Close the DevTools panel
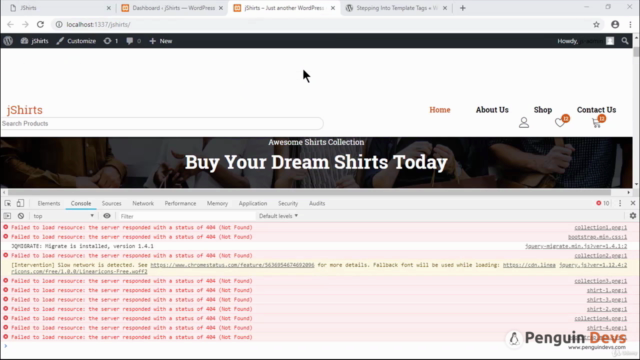The height and width of the screenshot is (360, 640). (x=633, y=203)
